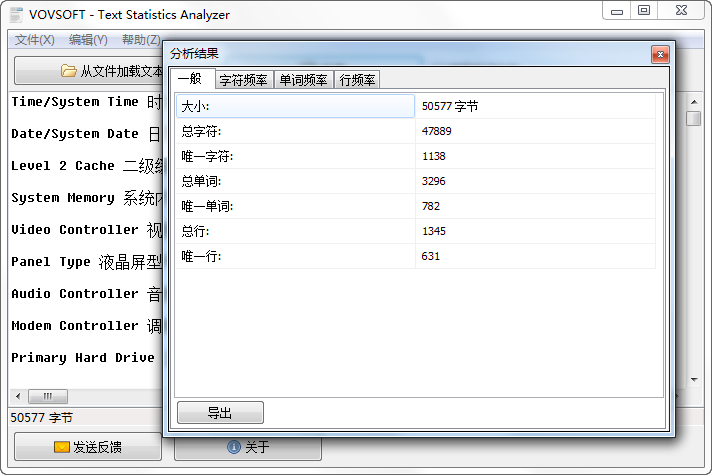Maximize the Text Statistics Analyzer window

click(644, 10)
